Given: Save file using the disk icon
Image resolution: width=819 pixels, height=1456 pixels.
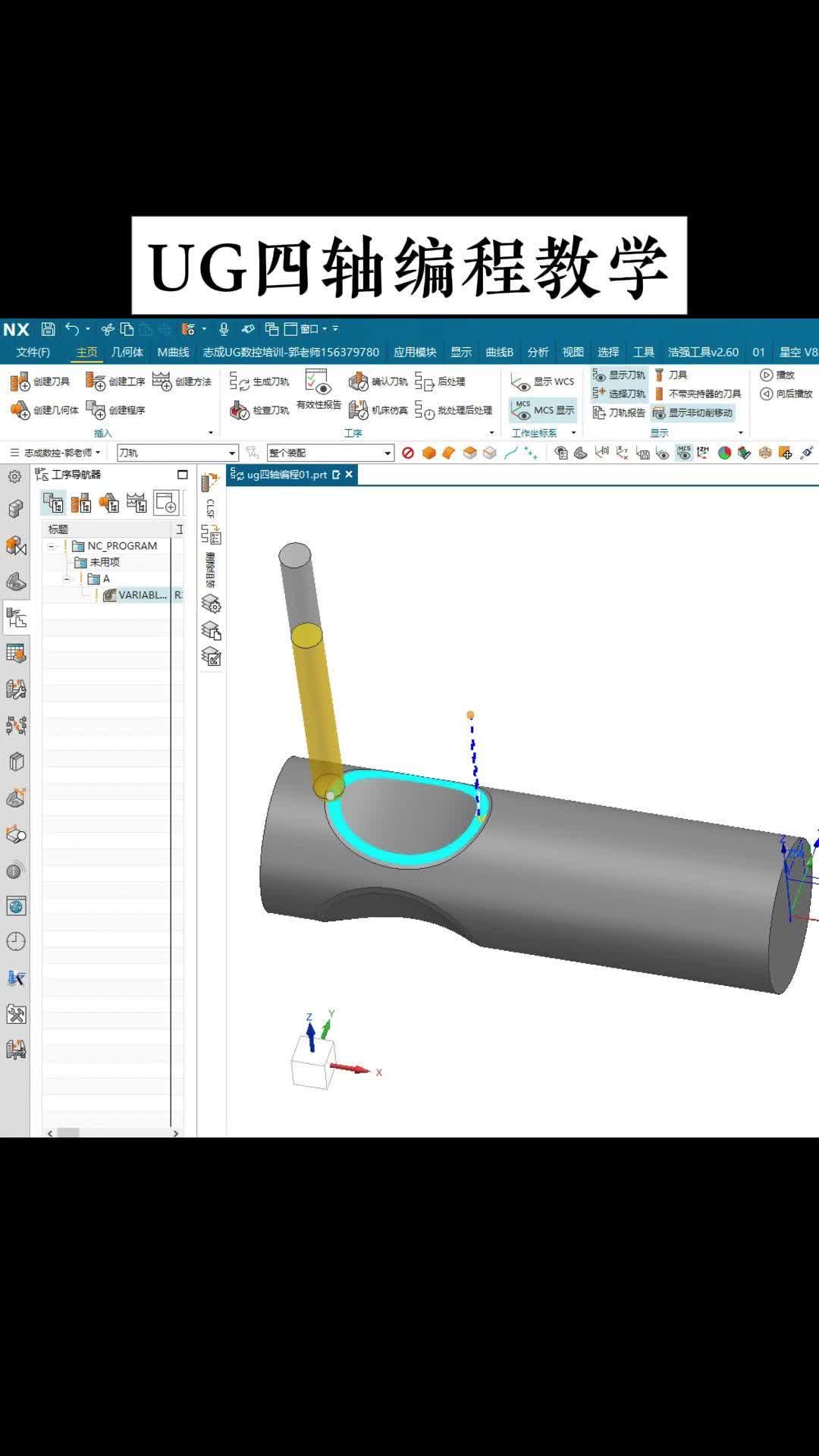Looking at the screenshot, I should (49, 329).
